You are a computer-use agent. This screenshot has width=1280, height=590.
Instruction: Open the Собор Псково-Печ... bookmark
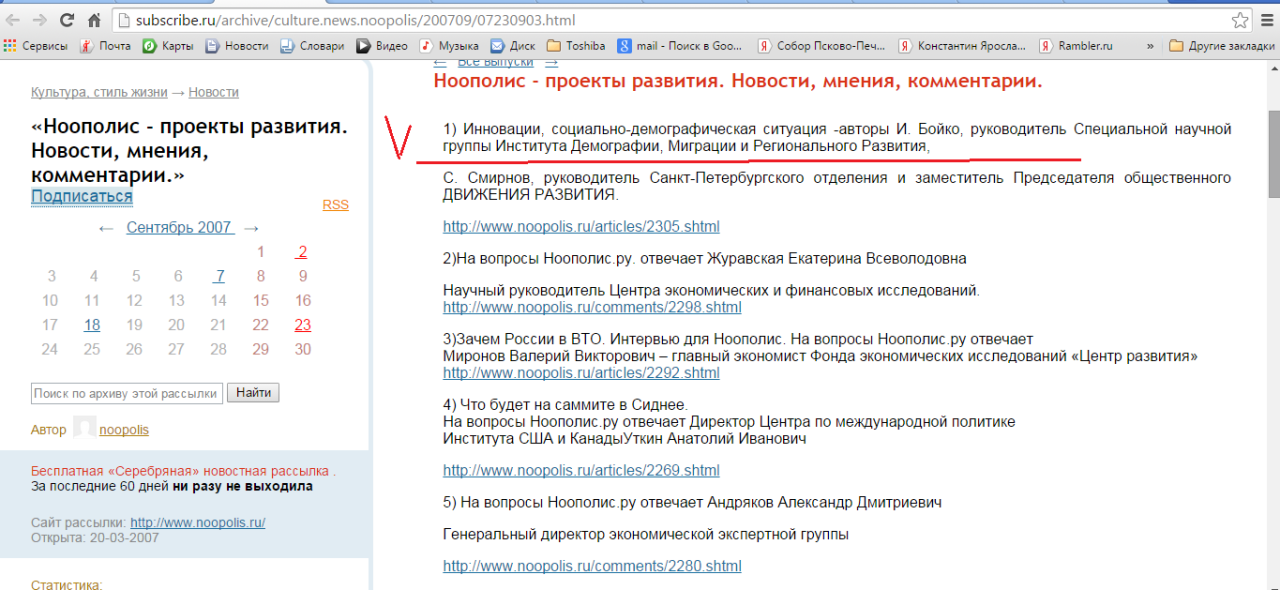tap(822, 45)
